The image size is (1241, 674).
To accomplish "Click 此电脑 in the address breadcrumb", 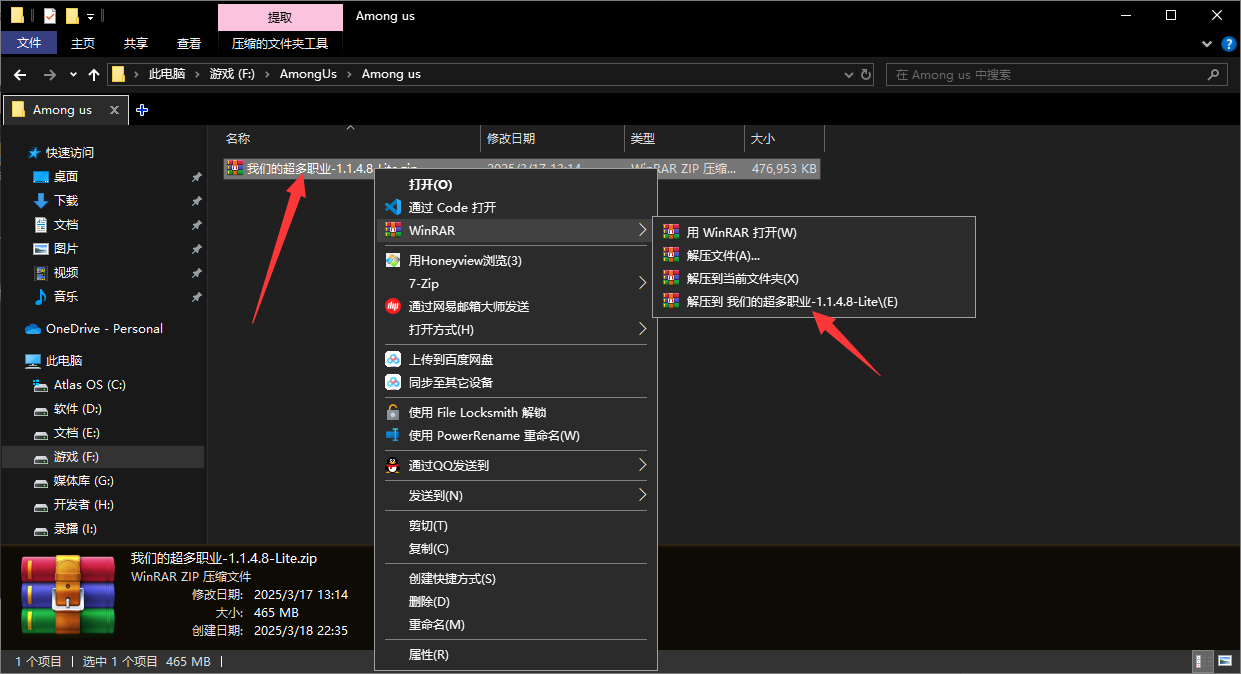I will tap(167, 74).
